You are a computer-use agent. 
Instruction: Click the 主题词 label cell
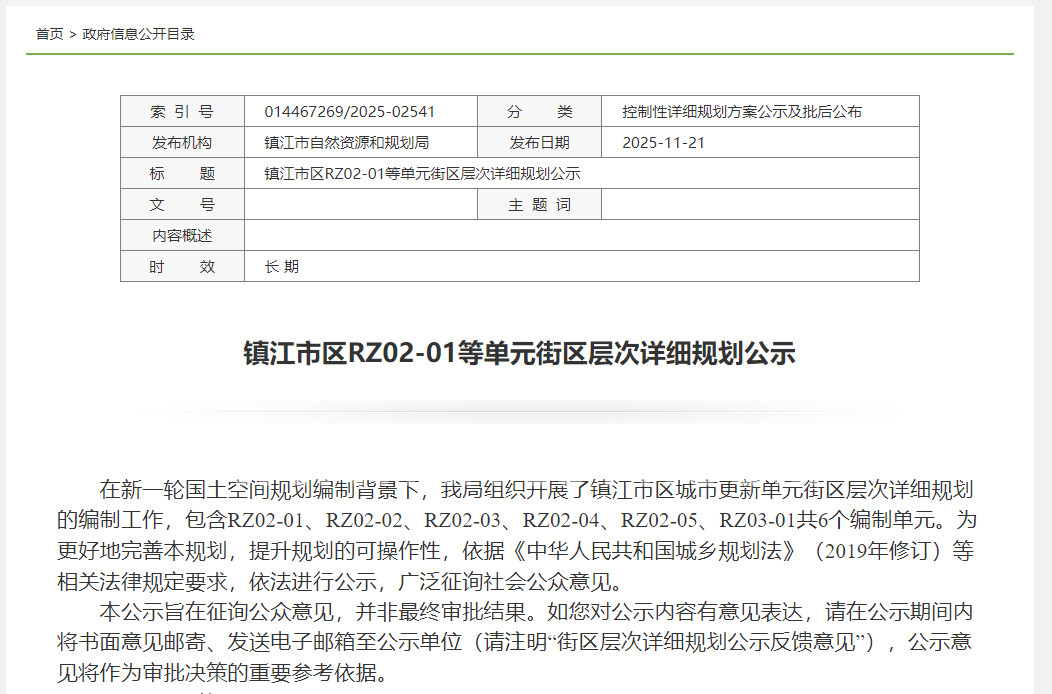click(x=539, y=205)
